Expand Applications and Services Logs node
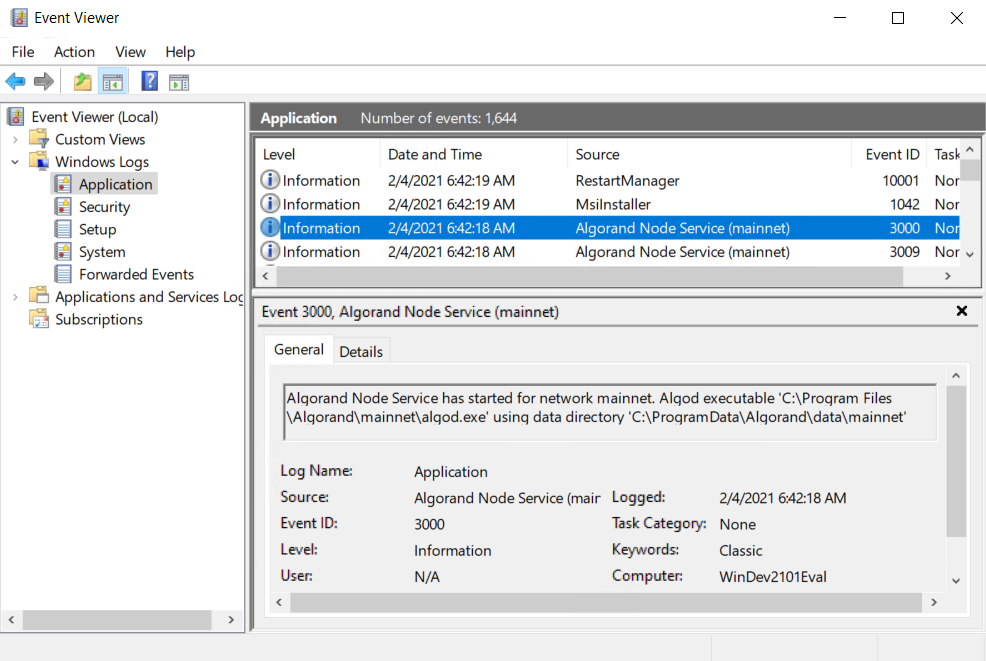Image resolution: width=986 pixels, height=661 pixels. (15, 297)
